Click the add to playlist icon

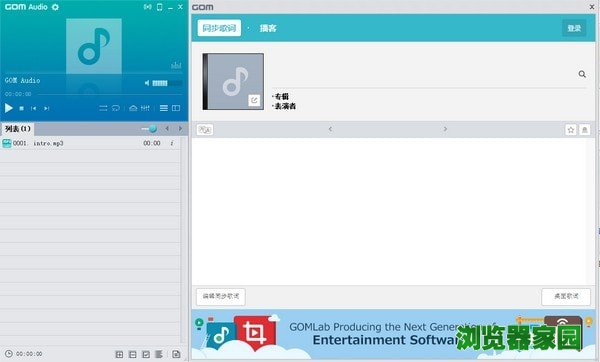(x=119, y=354)
